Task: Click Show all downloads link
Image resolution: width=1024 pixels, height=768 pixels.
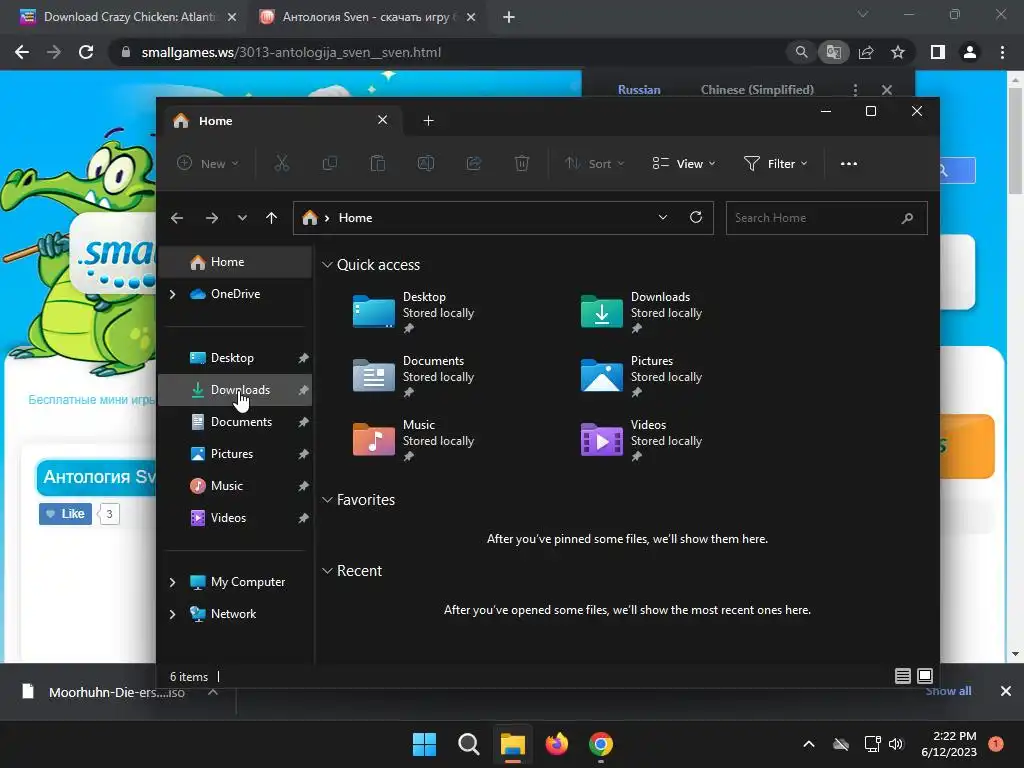Action: (x=948, y=691)
